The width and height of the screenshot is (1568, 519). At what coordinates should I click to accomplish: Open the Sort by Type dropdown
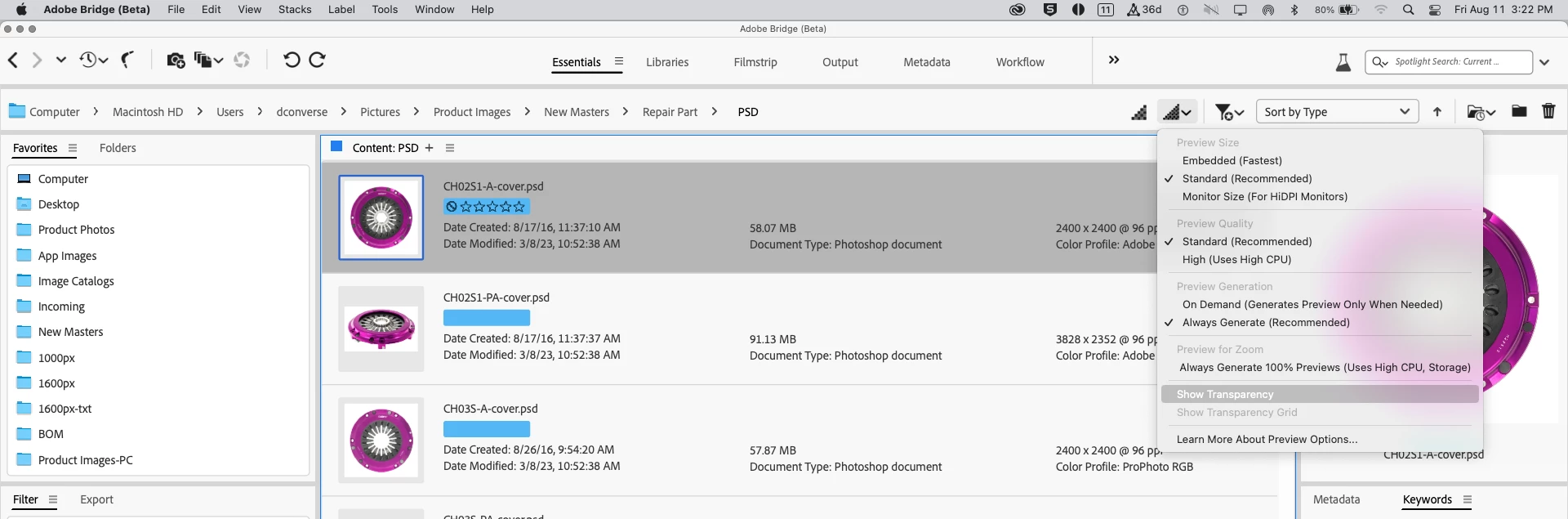(x=1336, y=112)
